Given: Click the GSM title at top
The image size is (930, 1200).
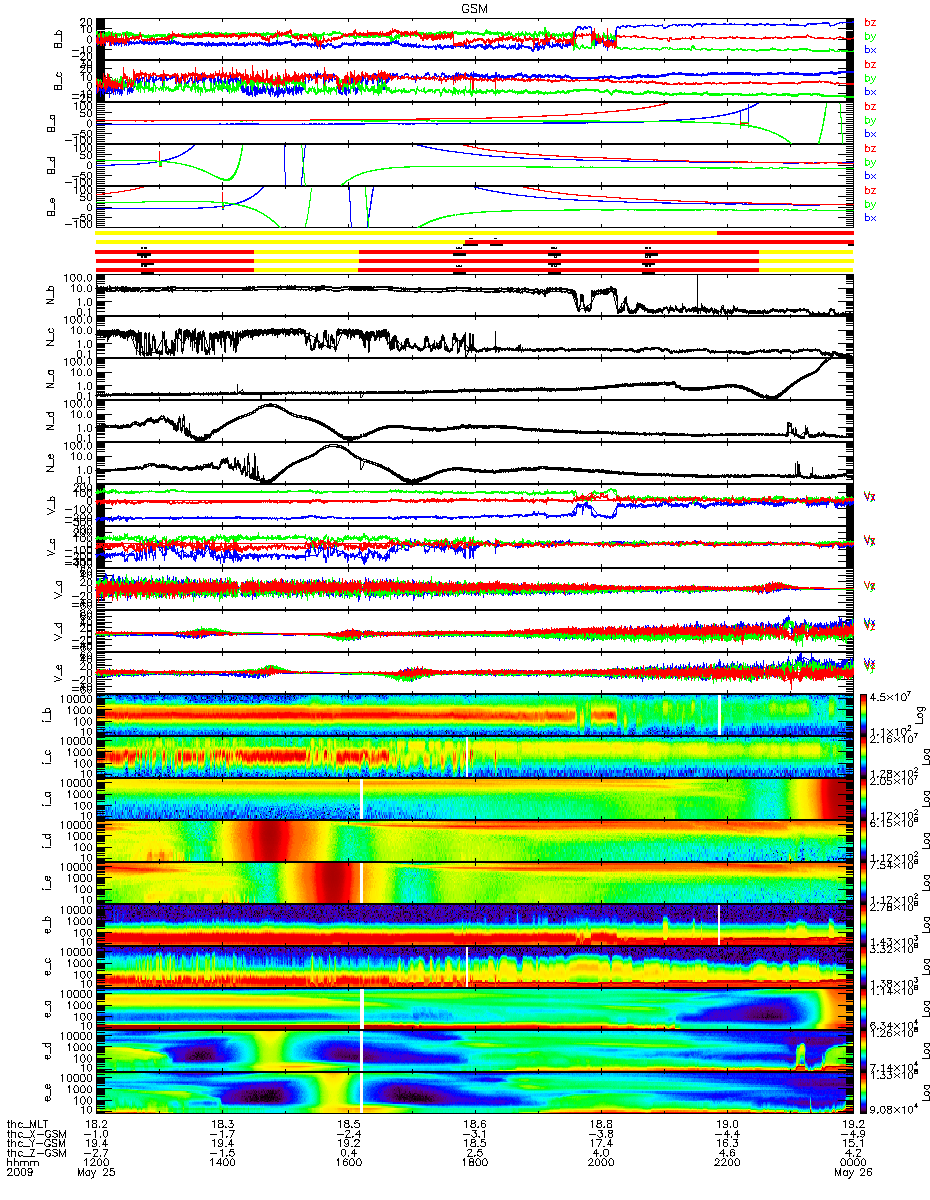Looking at the screenshot, I should pos(475,8).
